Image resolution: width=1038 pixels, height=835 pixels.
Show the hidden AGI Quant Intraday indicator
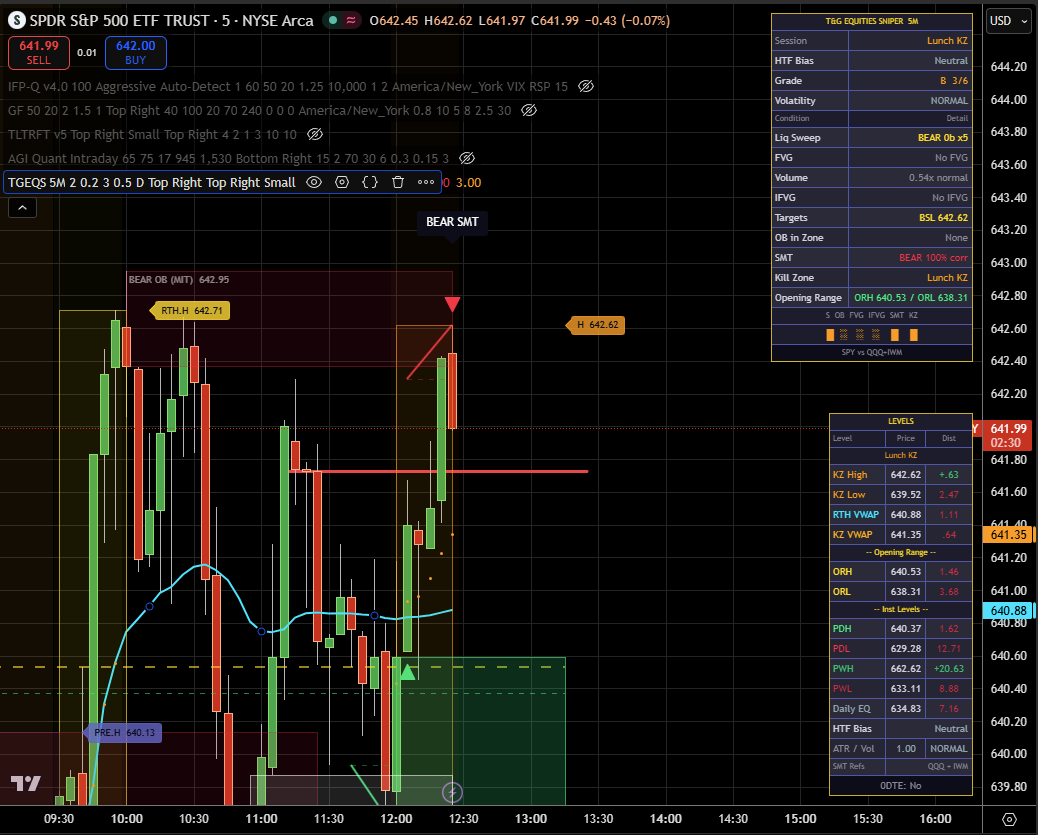pos(467,158)
